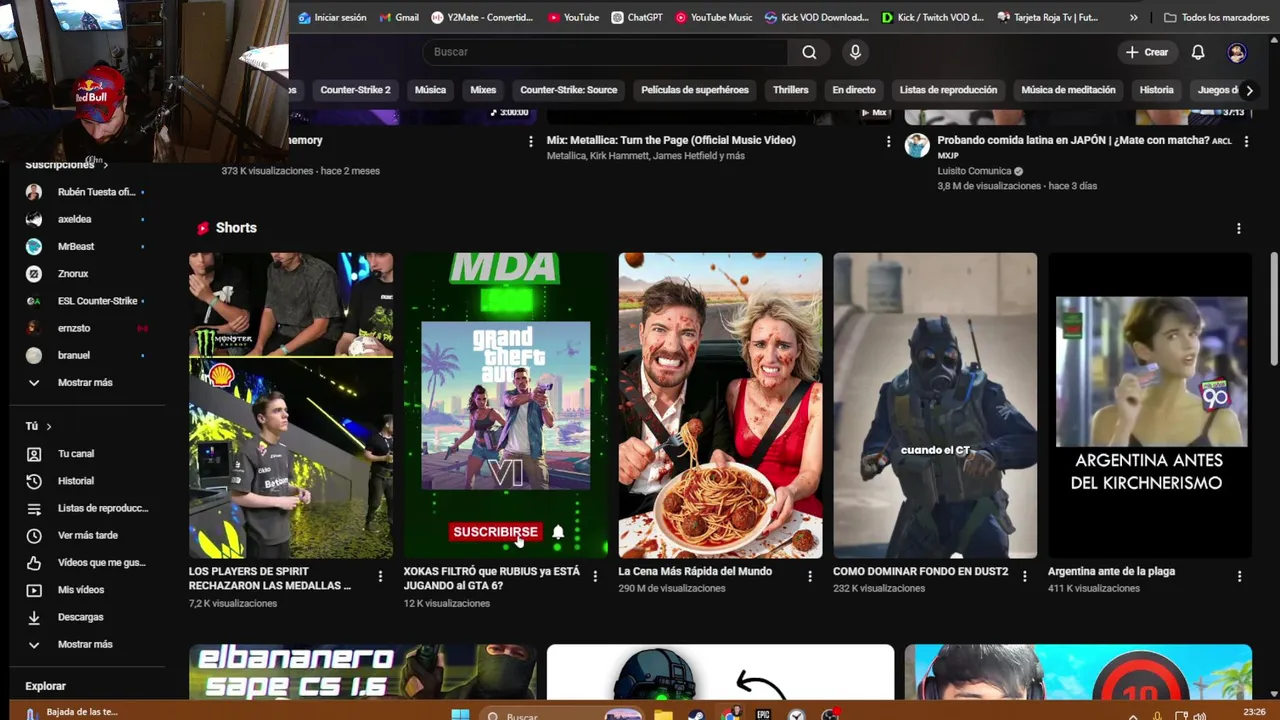This screenshot has height=720, width=1280.
Task: Open Epic Games taskbar icon
Action: click(x=763, y=714)
